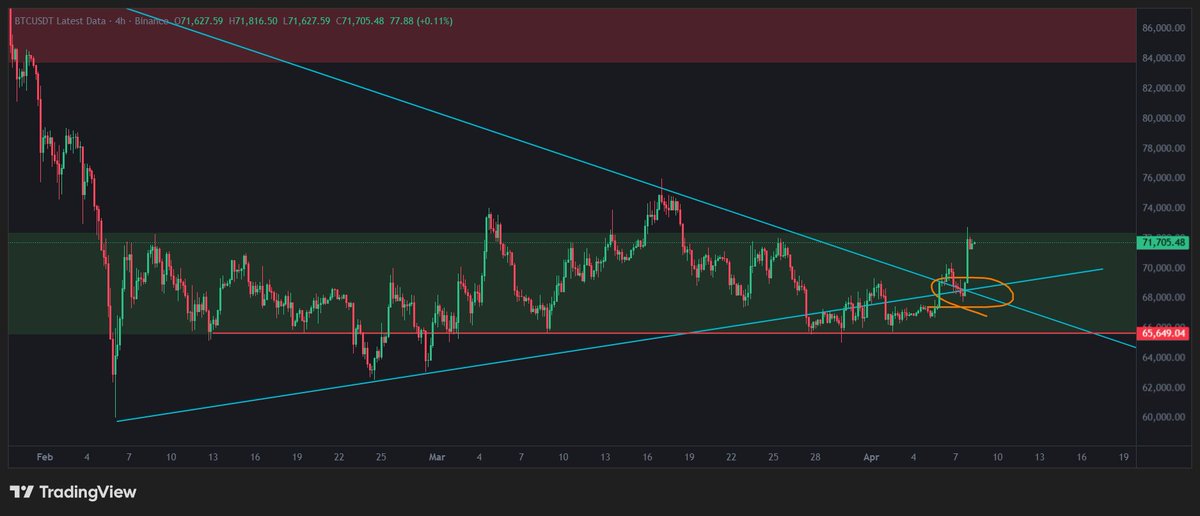
Task: Click the 28 date label on time axis
Action: point(815,456)
